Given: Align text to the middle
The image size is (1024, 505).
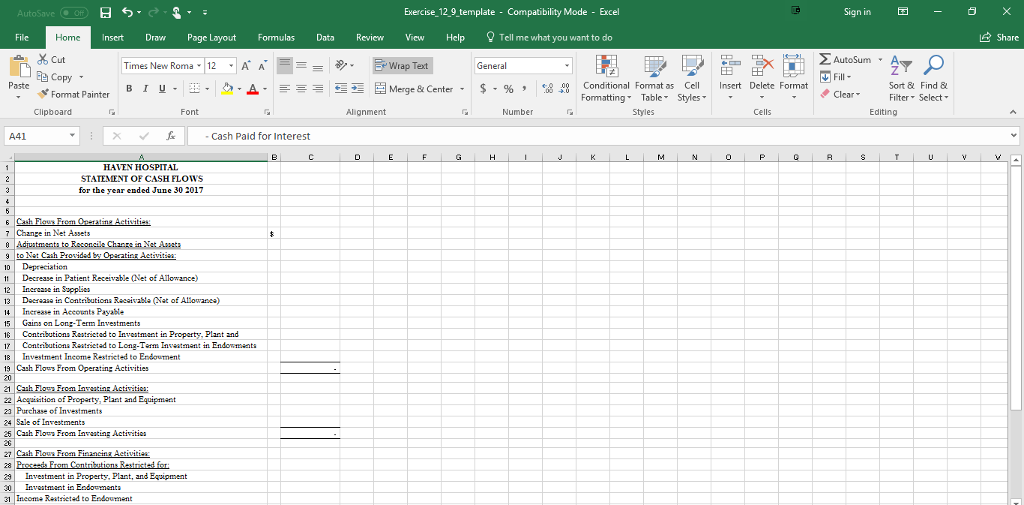Looking at the screenshot, I should click(x=299, y=65).
